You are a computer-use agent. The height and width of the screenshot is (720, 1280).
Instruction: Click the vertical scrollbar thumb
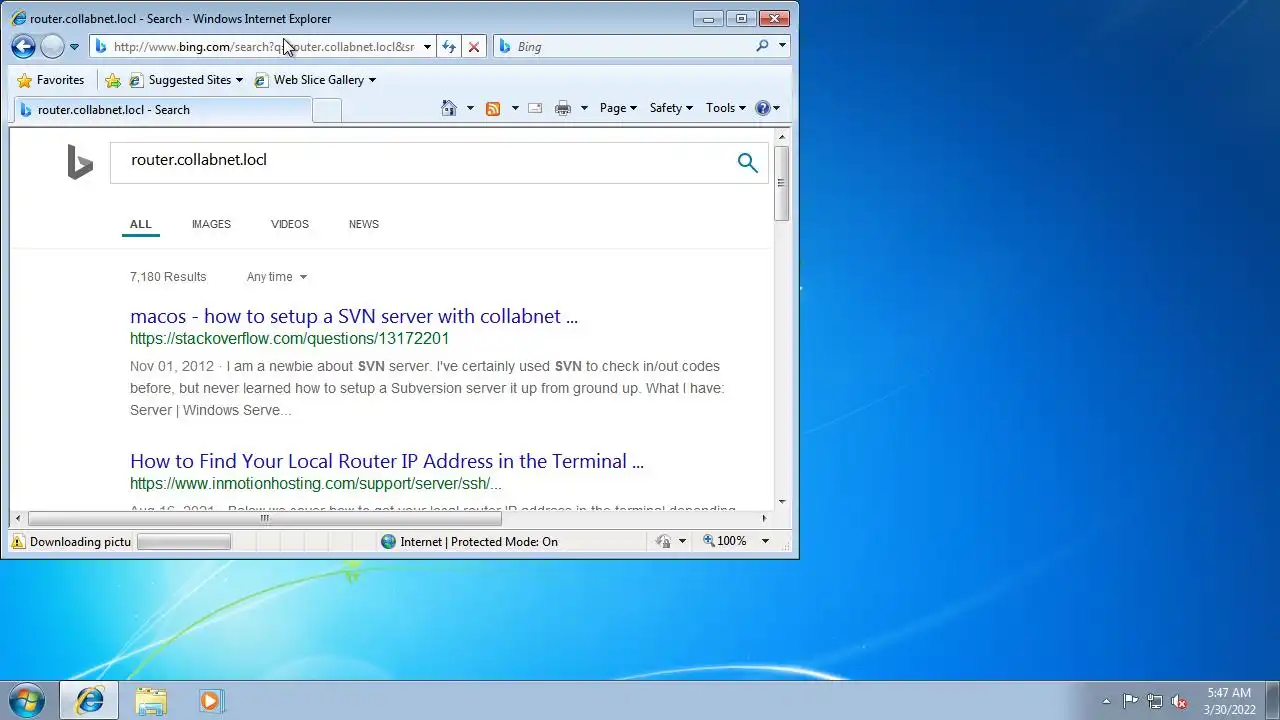[x=781, y=183]
